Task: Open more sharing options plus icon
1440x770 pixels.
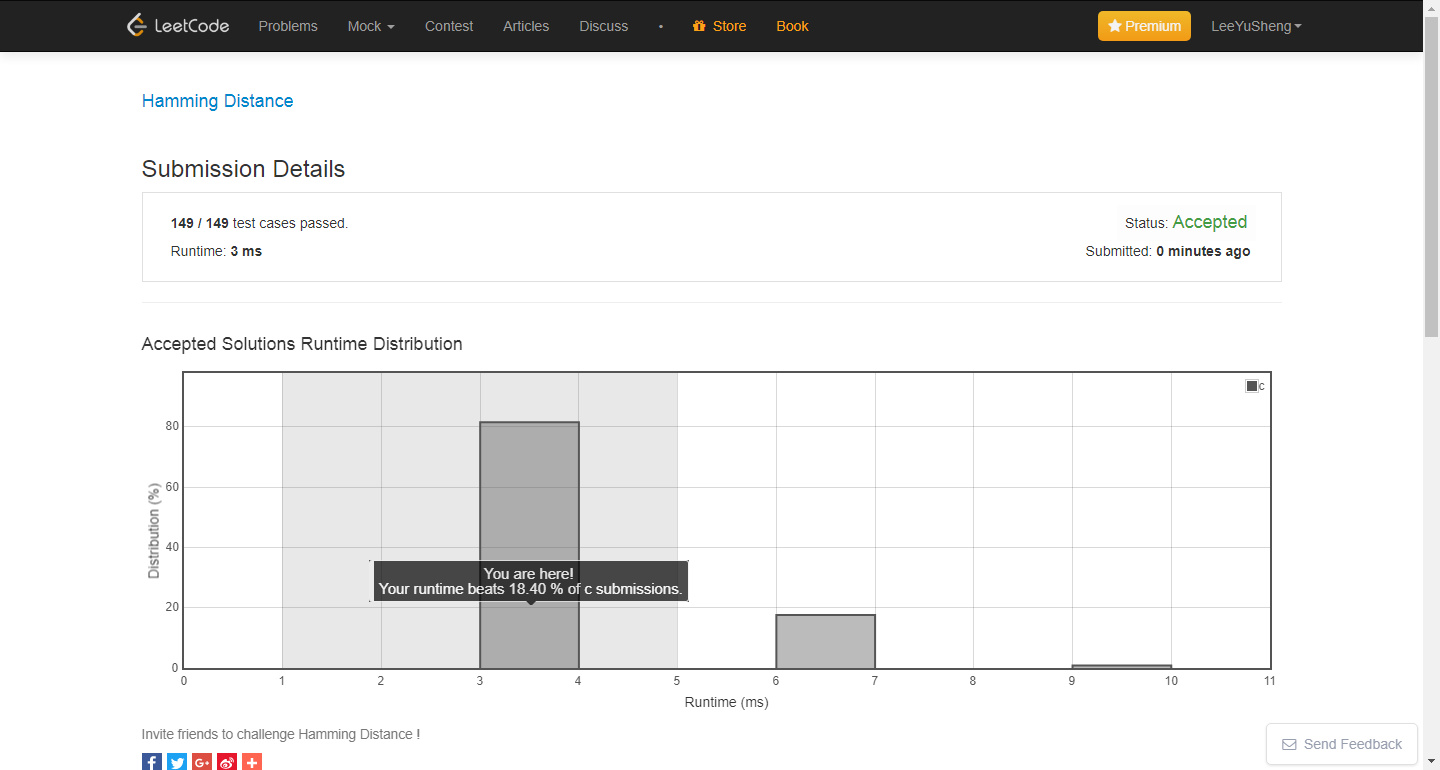Action: pos(252,762)
